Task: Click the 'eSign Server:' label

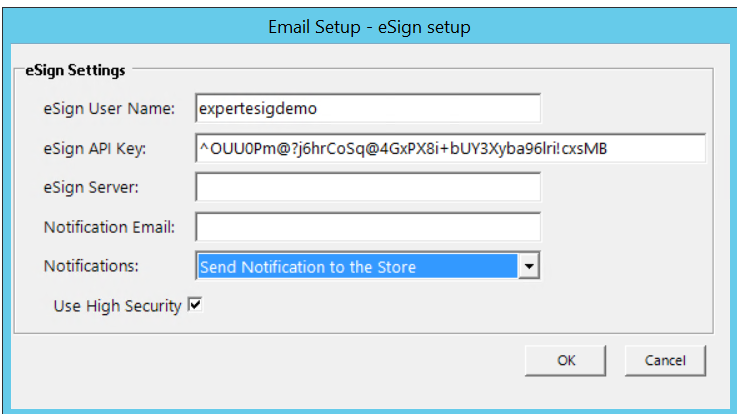Action: pos(90,188)
